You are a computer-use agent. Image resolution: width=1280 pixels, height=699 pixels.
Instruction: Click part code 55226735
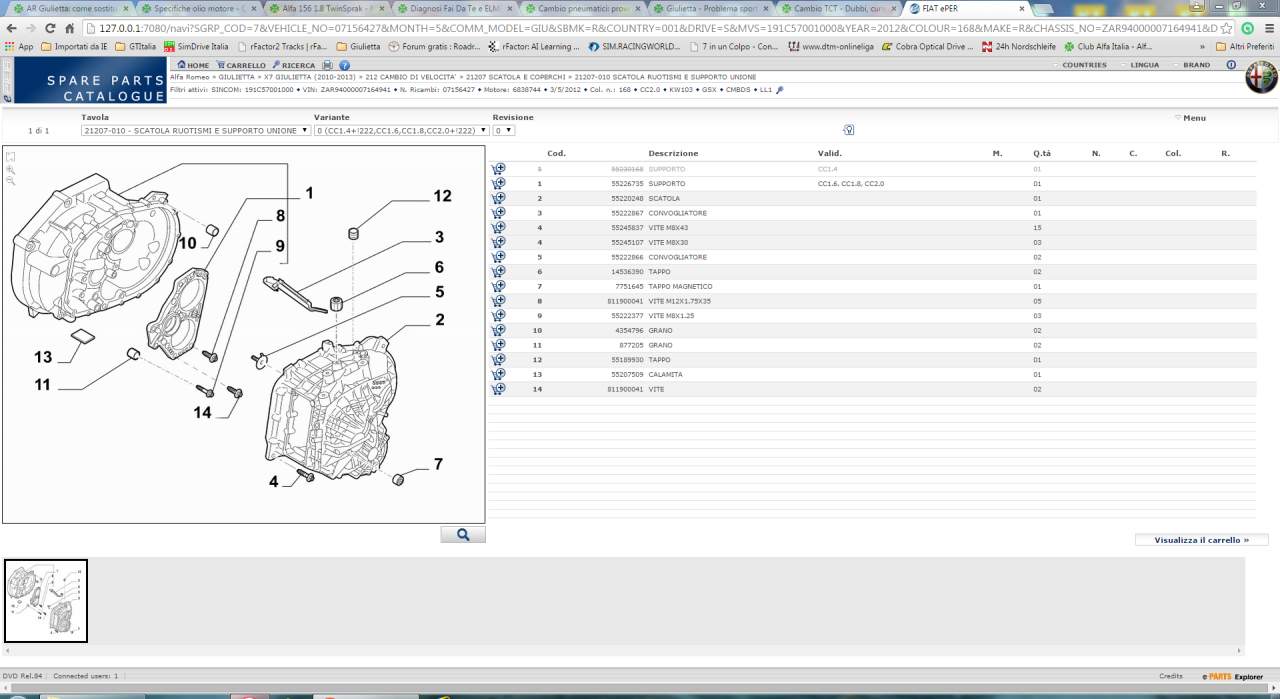click(629, 184)
